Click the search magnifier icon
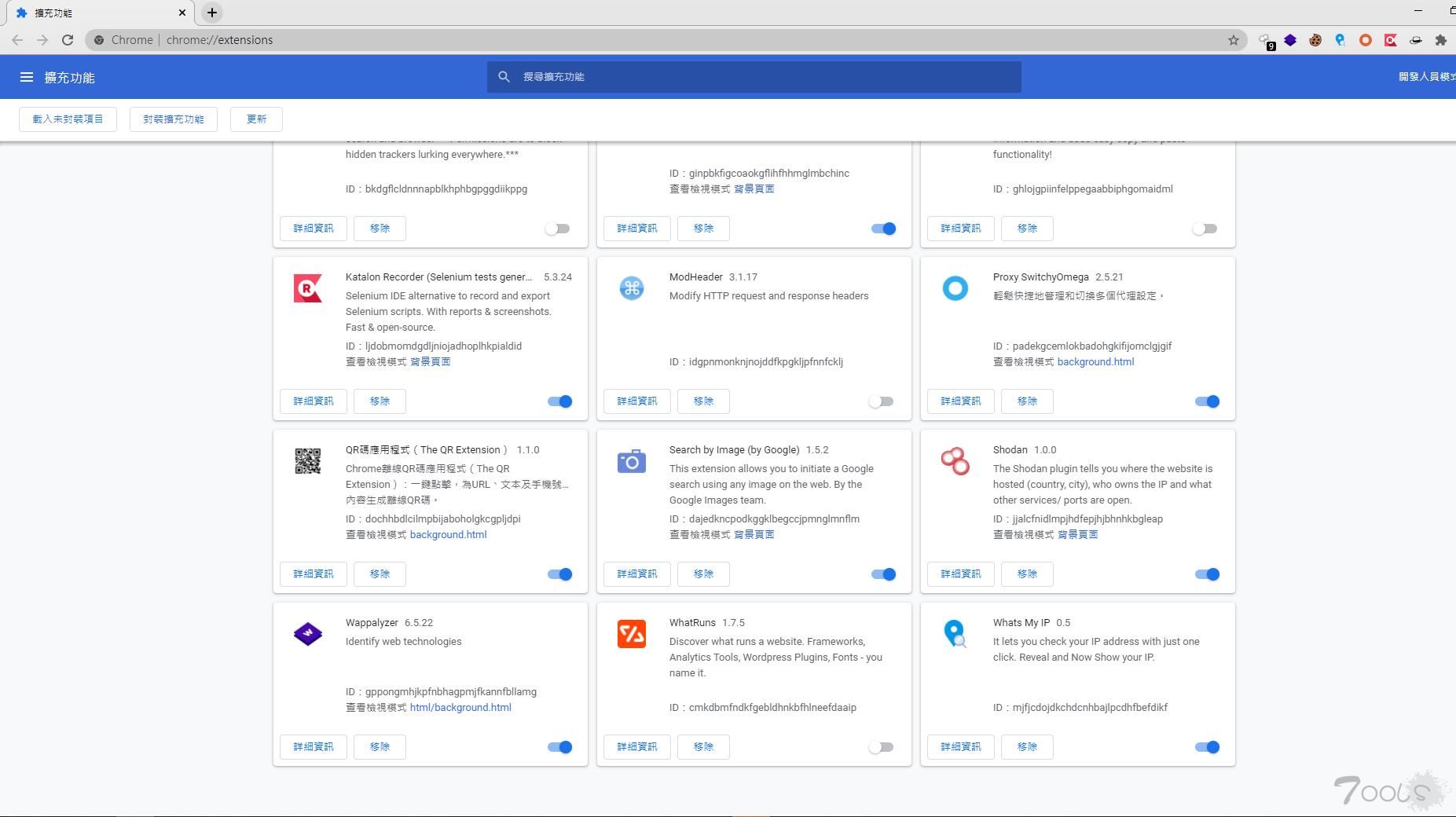This screenshot has width=1456, height=817. coord(504,77)
